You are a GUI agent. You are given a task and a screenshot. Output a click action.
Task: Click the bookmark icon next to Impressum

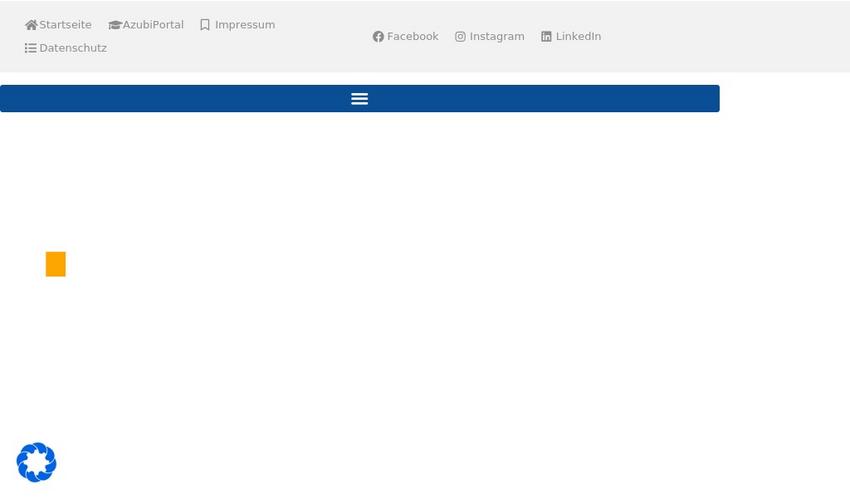click(205, 25)
